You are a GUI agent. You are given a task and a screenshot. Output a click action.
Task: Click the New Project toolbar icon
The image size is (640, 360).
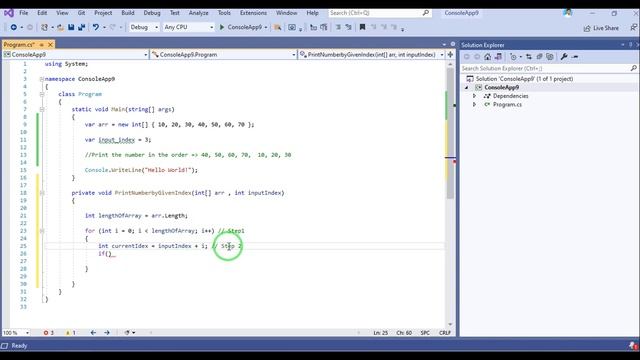(44, 27)
